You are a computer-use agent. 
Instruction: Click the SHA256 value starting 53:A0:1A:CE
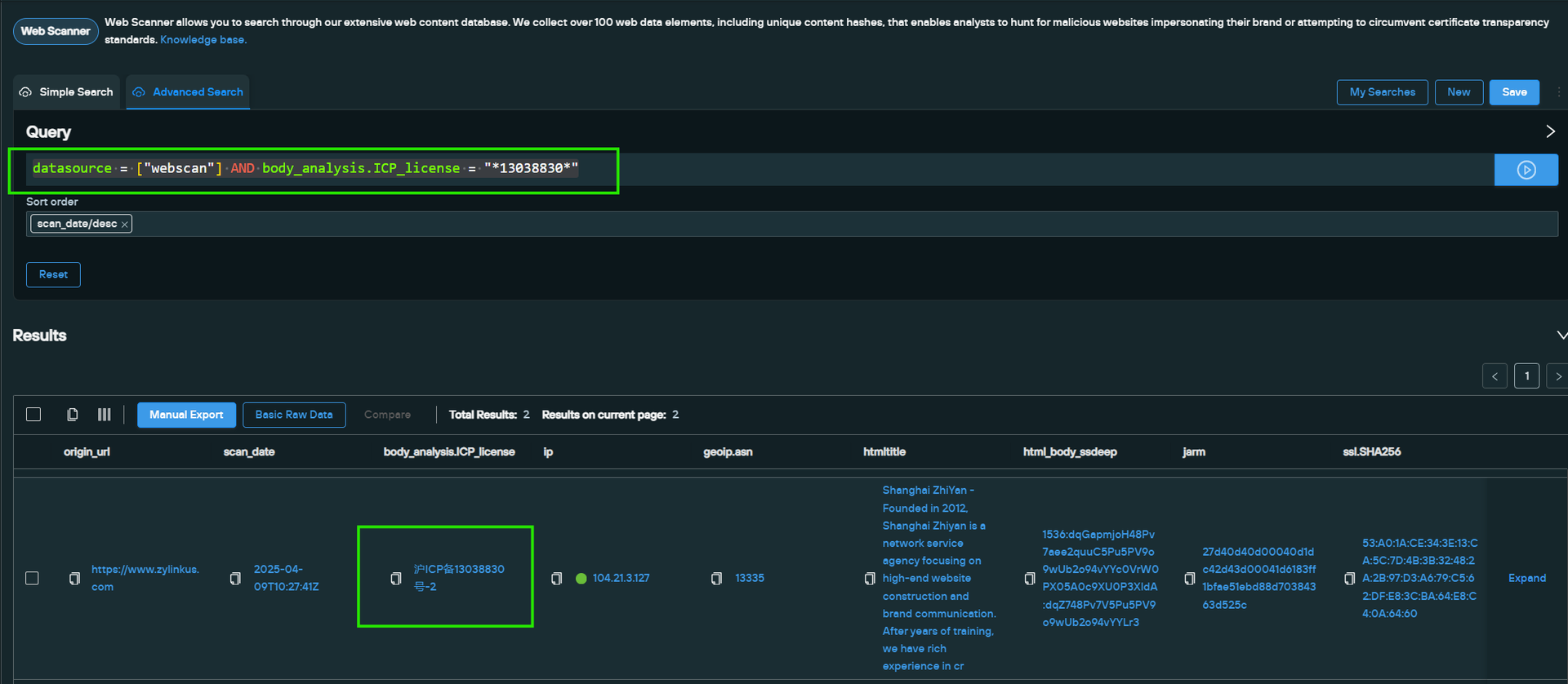(1419, 578)
